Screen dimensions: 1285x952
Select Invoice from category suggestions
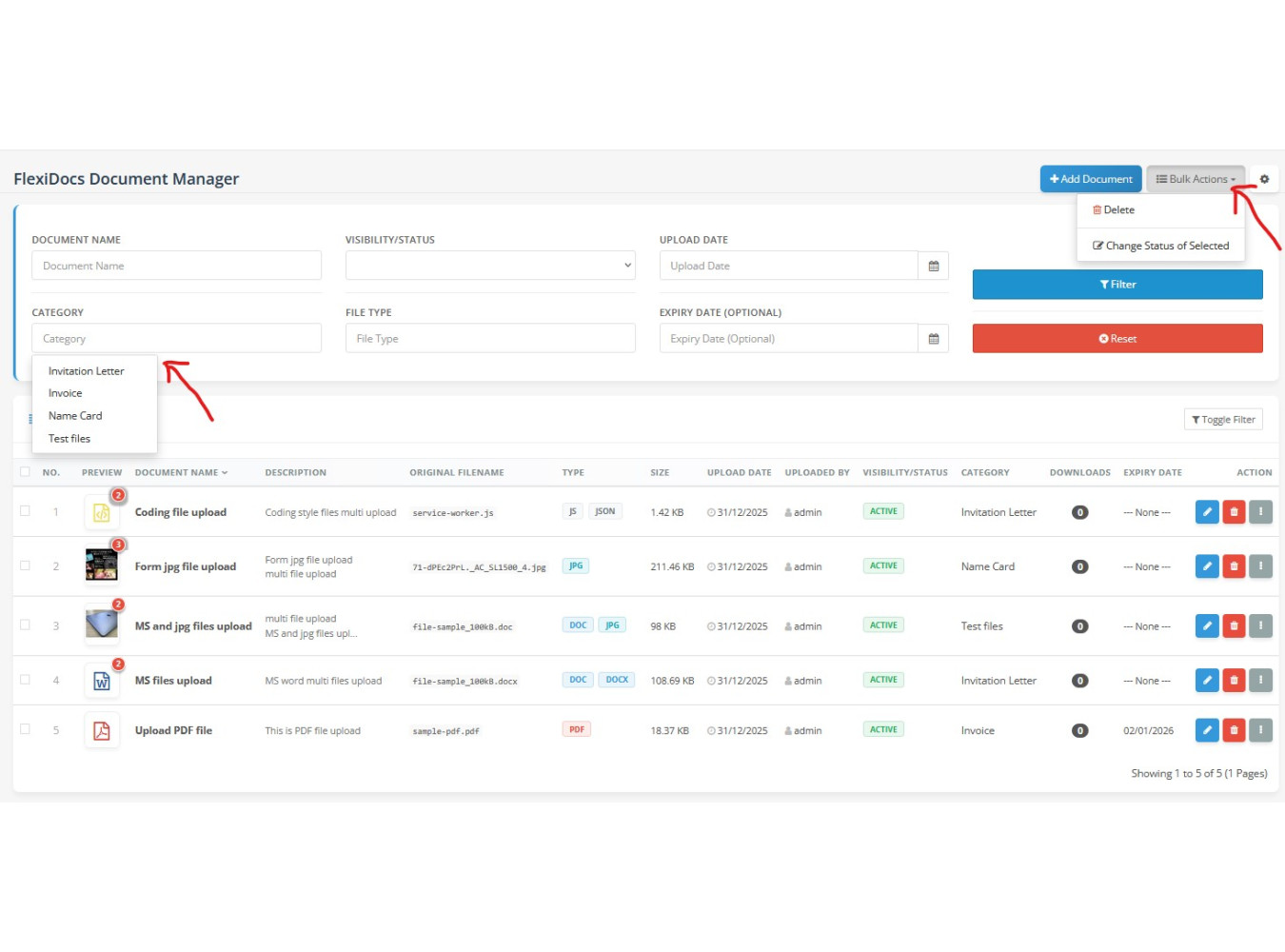[66, 393]
